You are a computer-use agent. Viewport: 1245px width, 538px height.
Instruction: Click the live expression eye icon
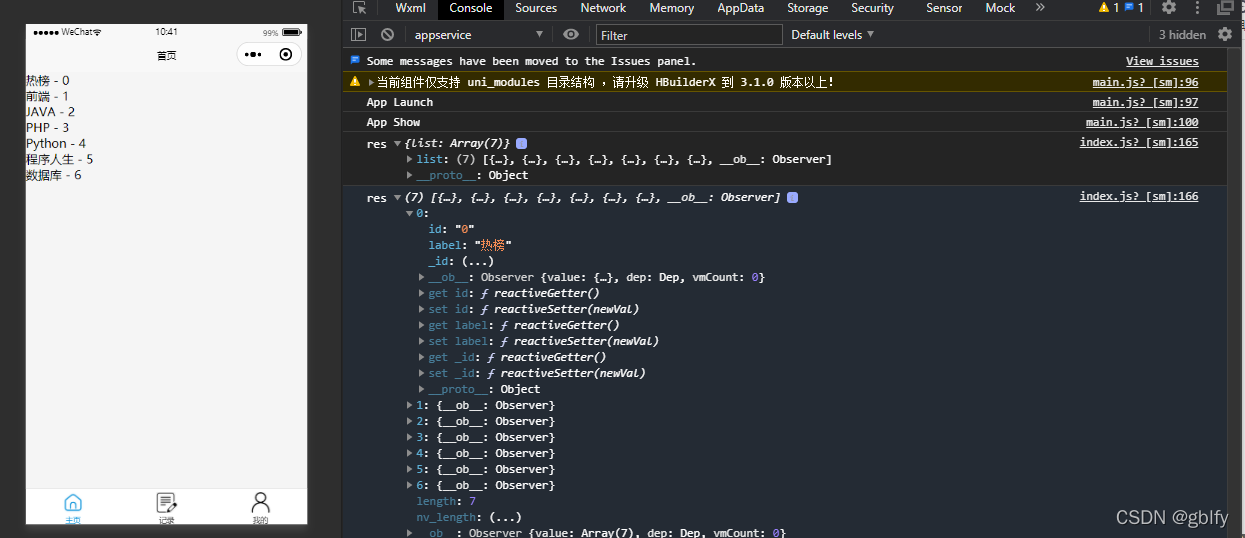point(570,35)
